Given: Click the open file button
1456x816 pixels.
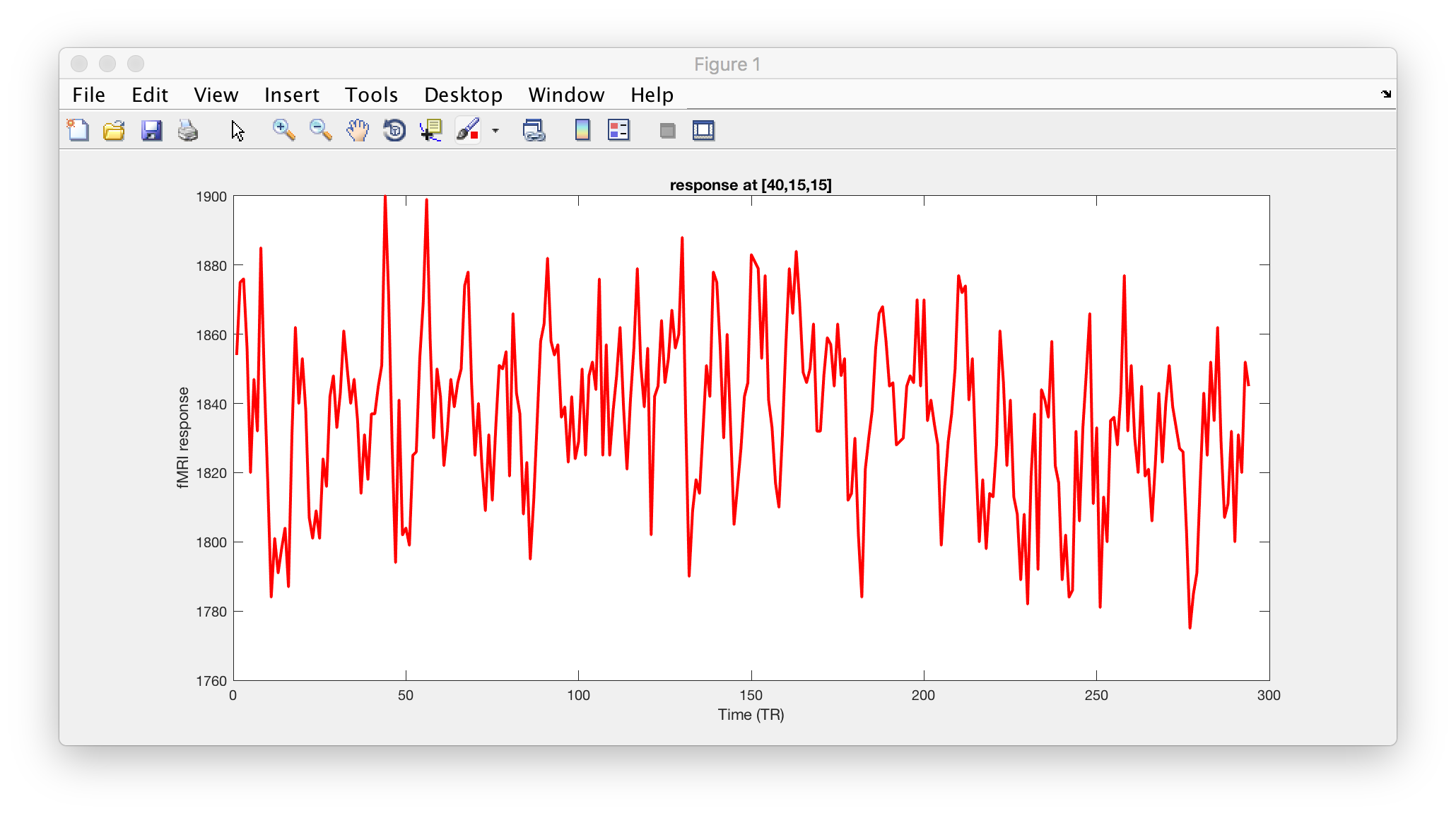Looking at the screenshot, I should click(115, 130).
